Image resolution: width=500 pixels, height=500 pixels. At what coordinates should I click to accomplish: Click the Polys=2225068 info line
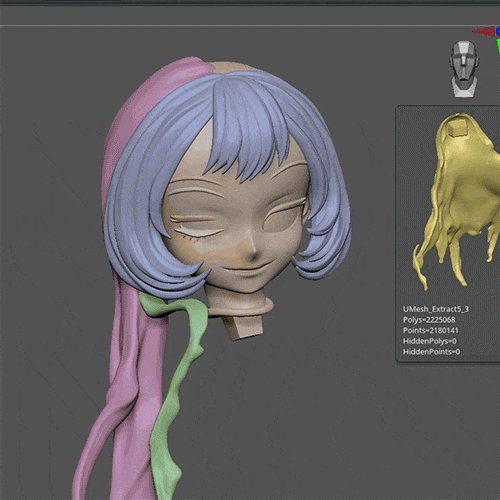429,320
